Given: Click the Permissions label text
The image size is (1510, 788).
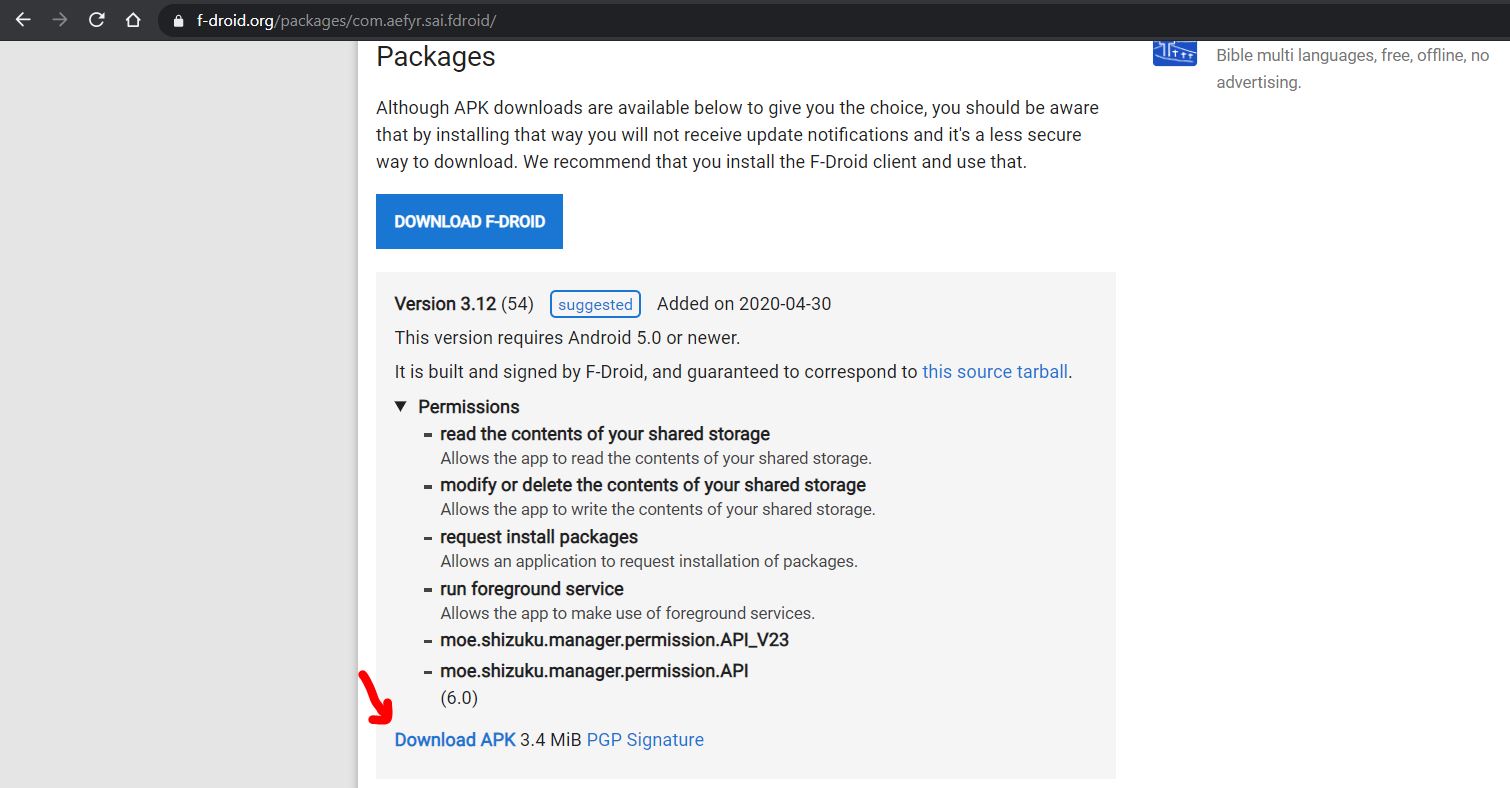Looking at the screenshot, I should pos(469,407).
